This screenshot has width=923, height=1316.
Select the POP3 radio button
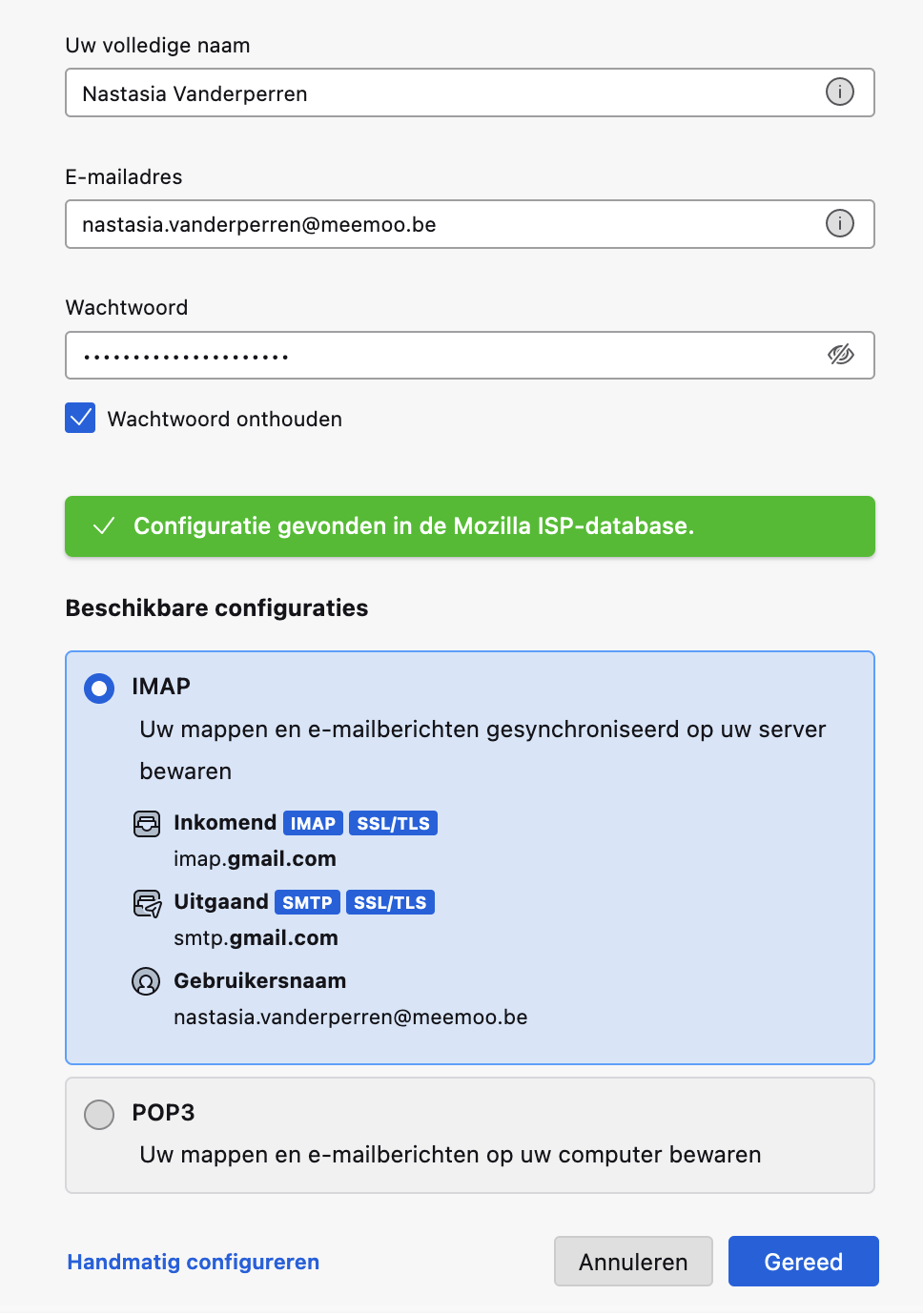[x=99, y=1114]
